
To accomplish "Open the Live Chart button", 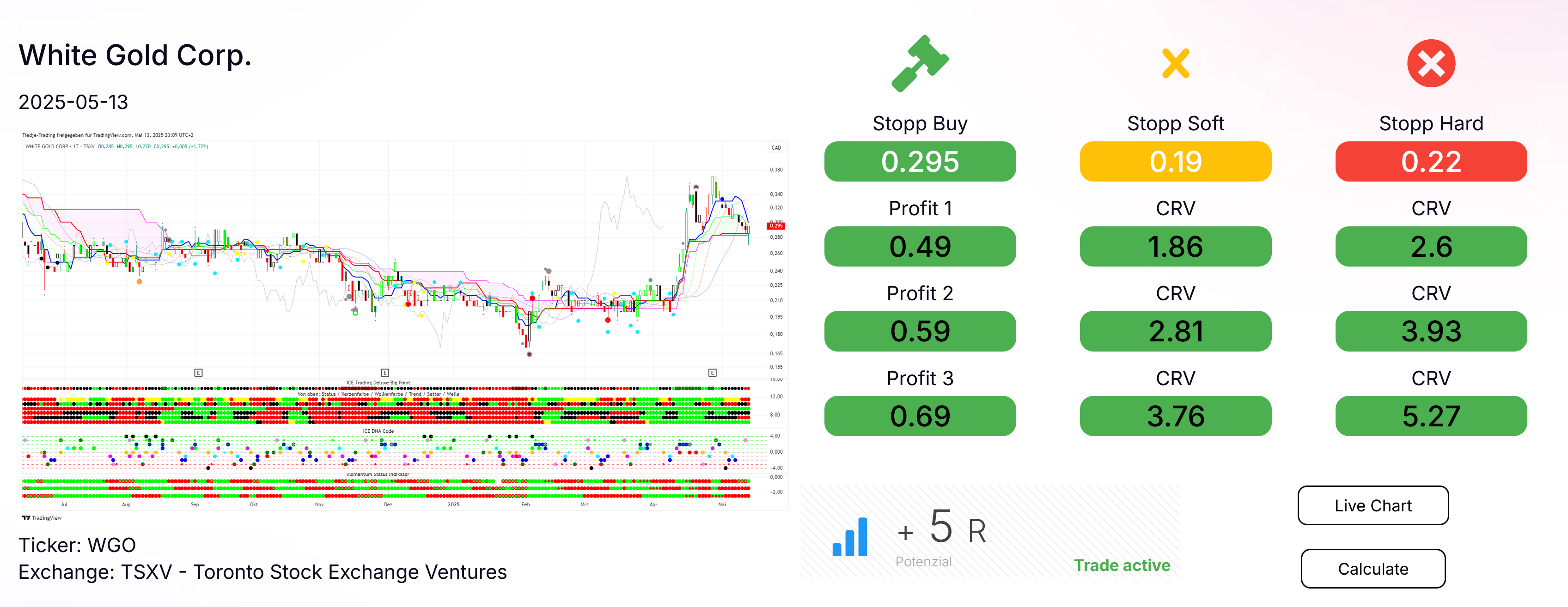I will [1373, 505].
